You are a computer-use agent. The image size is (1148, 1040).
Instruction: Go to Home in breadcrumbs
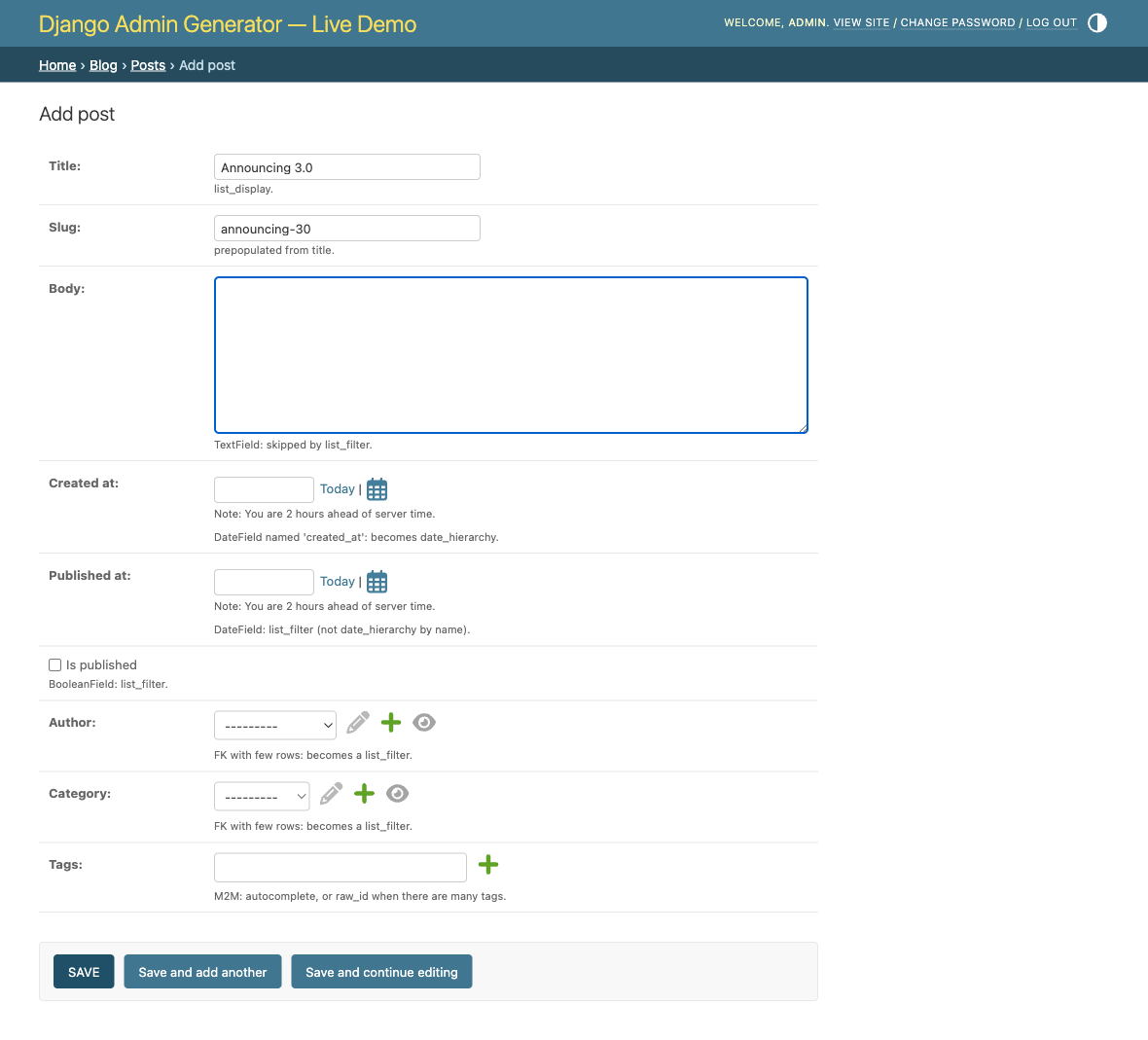click(57, 65)
